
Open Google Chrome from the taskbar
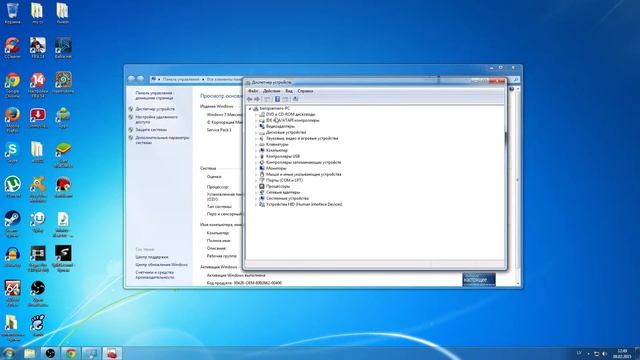tap(71, 353)
